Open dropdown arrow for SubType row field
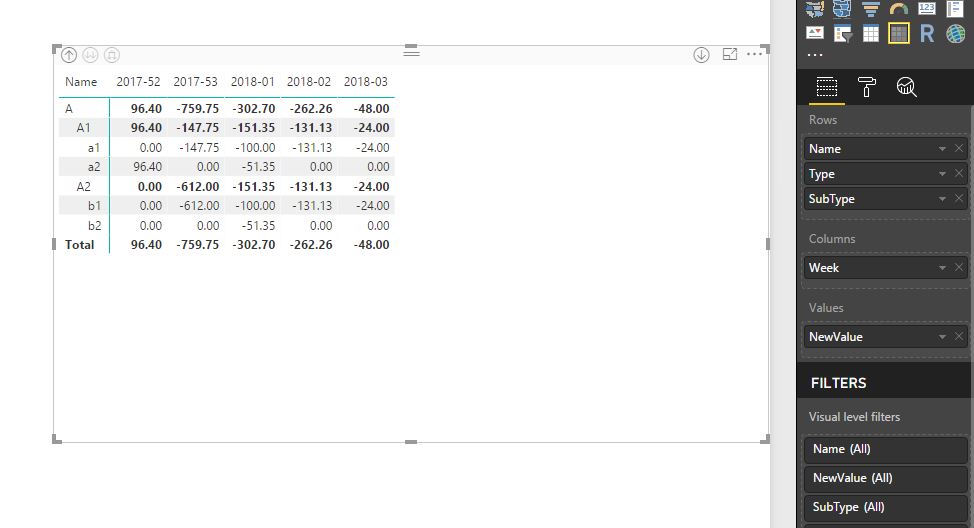This screenshot has width=974, height=528. [x=942, y=199]
